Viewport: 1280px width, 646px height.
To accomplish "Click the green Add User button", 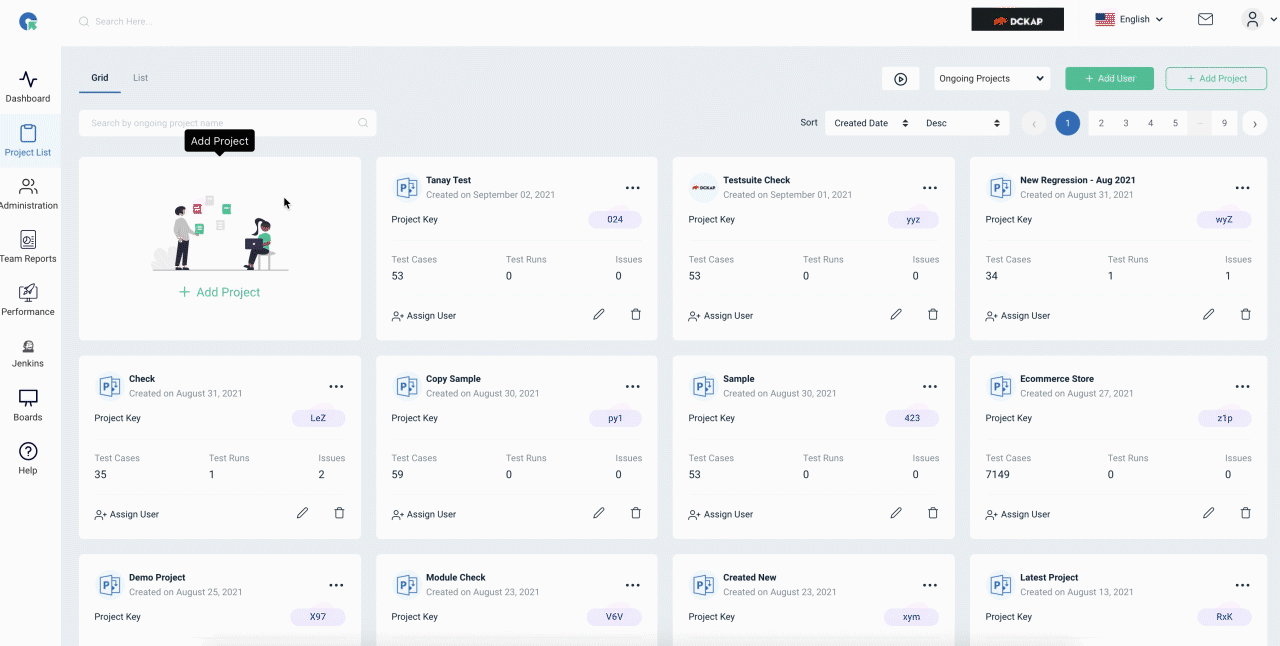I will point(1109,79).
